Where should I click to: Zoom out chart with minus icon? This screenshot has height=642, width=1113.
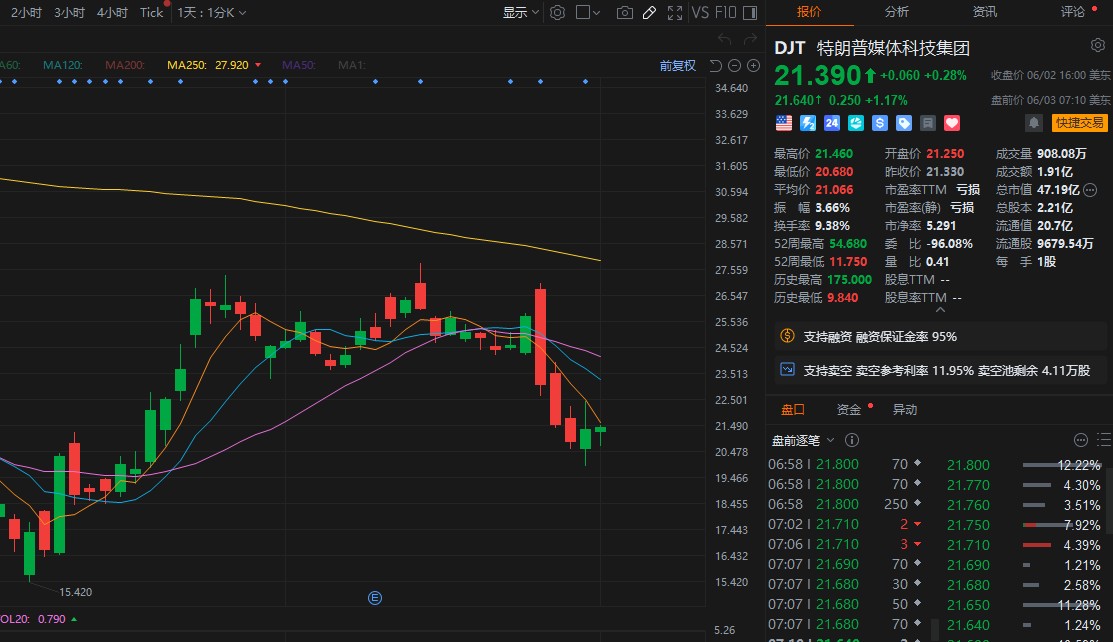pos(734,66)
